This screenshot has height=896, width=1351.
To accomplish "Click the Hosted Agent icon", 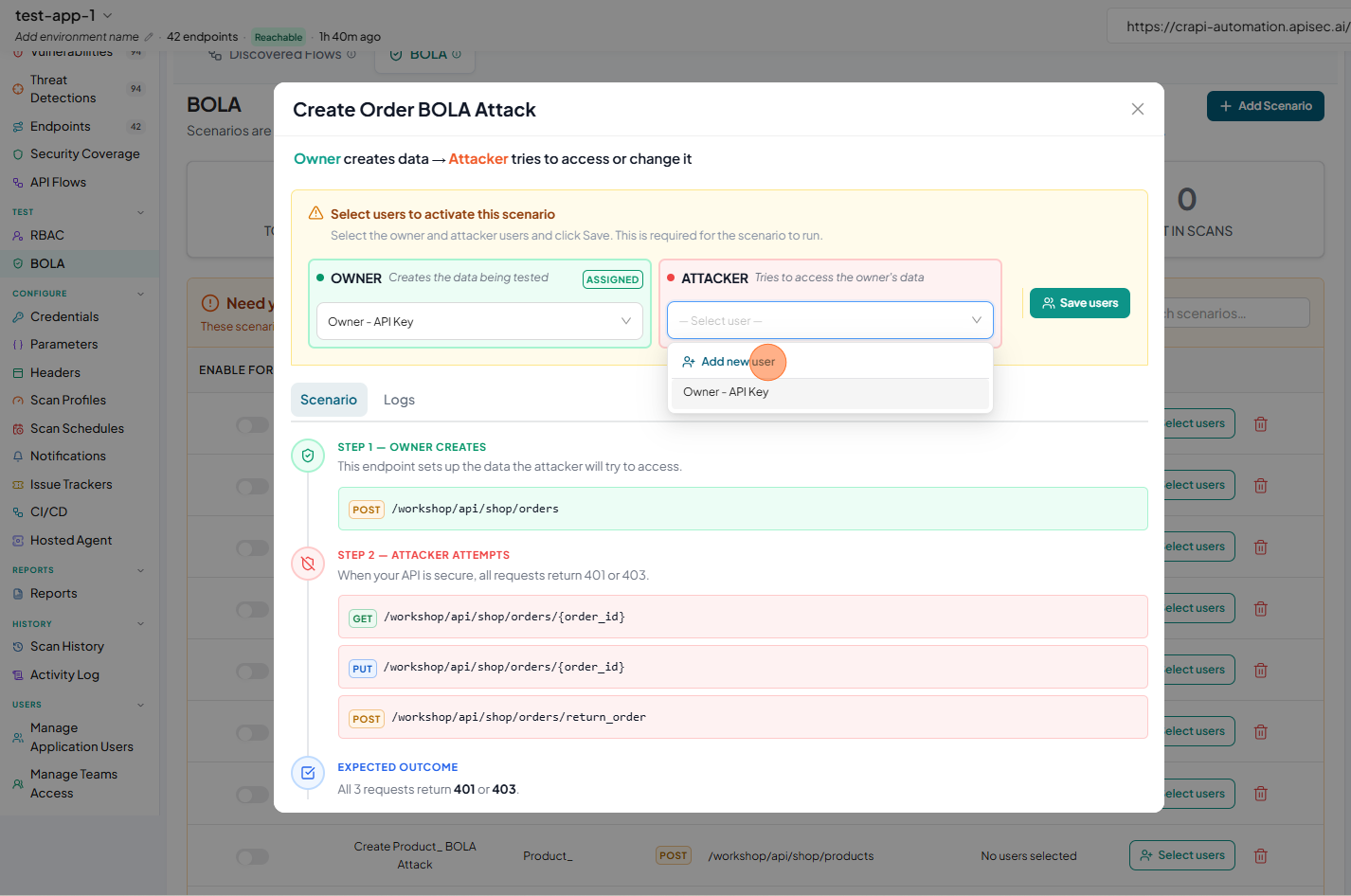I will (17, 541).
